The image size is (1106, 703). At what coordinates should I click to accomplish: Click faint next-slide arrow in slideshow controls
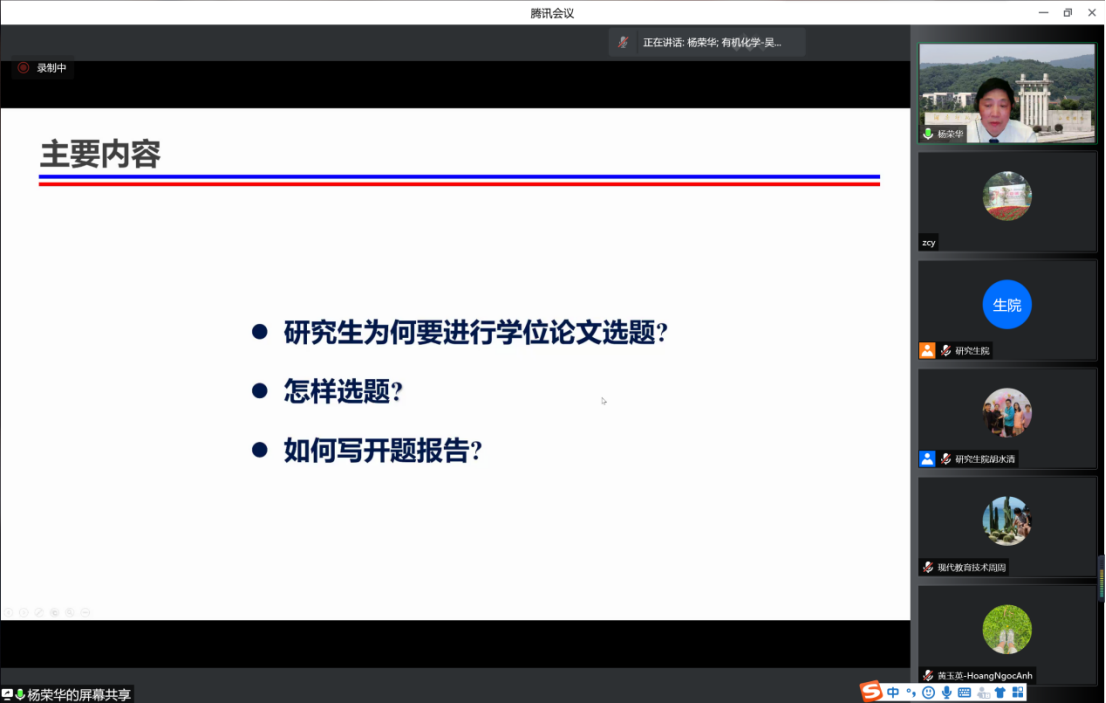click(x=24, y=613)
